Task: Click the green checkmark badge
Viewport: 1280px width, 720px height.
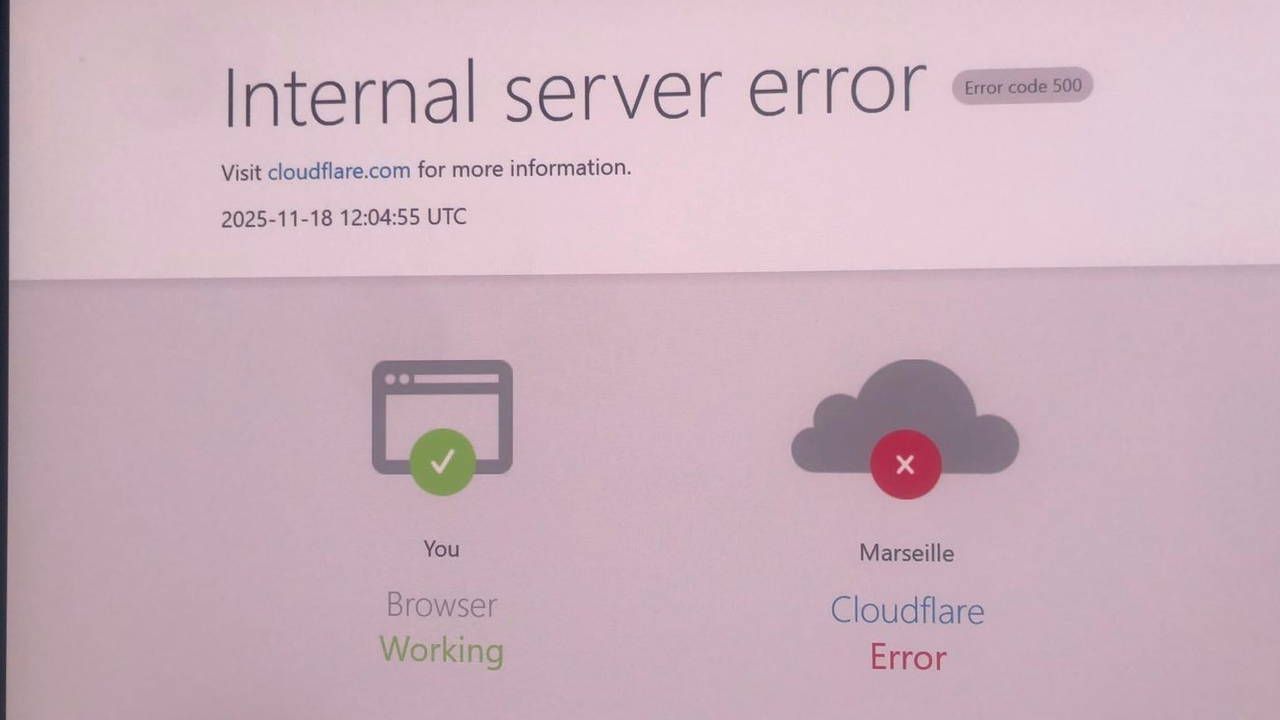Action: click(x=442, y=462)
